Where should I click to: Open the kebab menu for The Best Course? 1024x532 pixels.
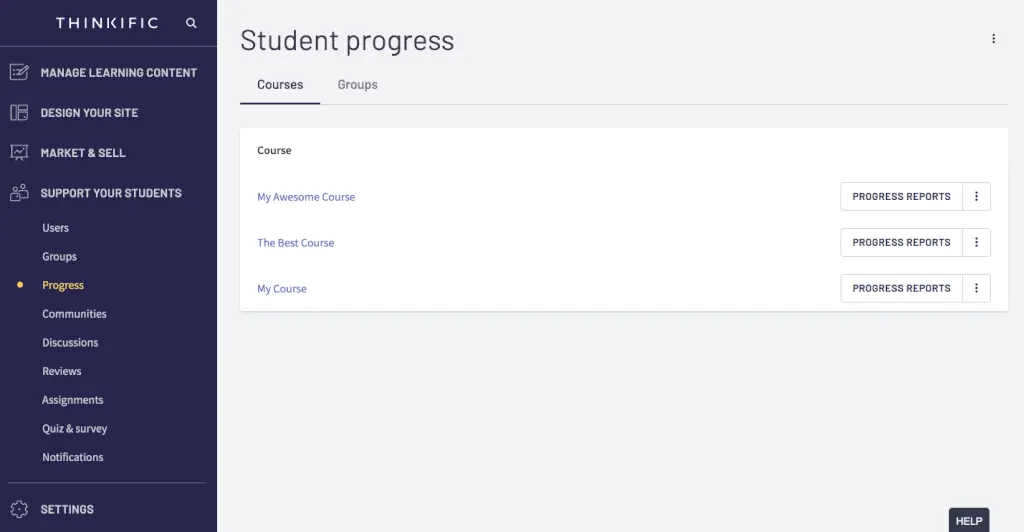[x=976, y=243]
